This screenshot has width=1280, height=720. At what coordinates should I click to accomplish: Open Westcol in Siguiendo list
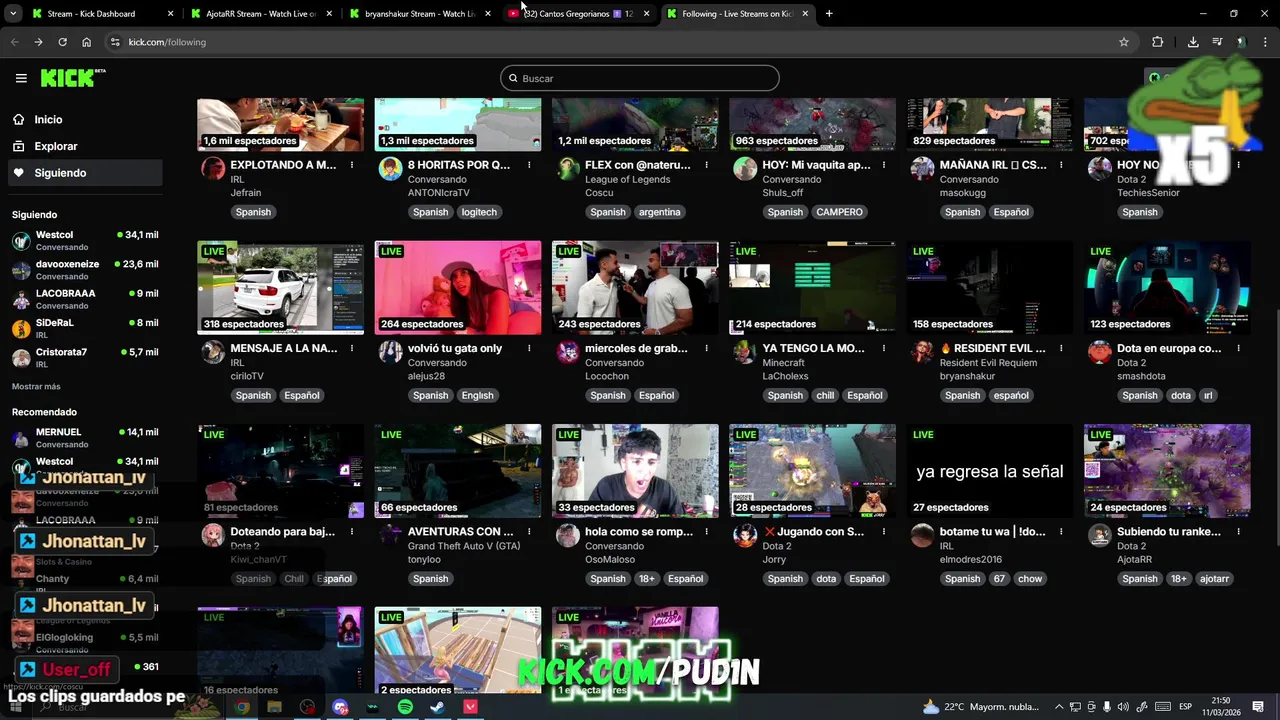point(85,240)
